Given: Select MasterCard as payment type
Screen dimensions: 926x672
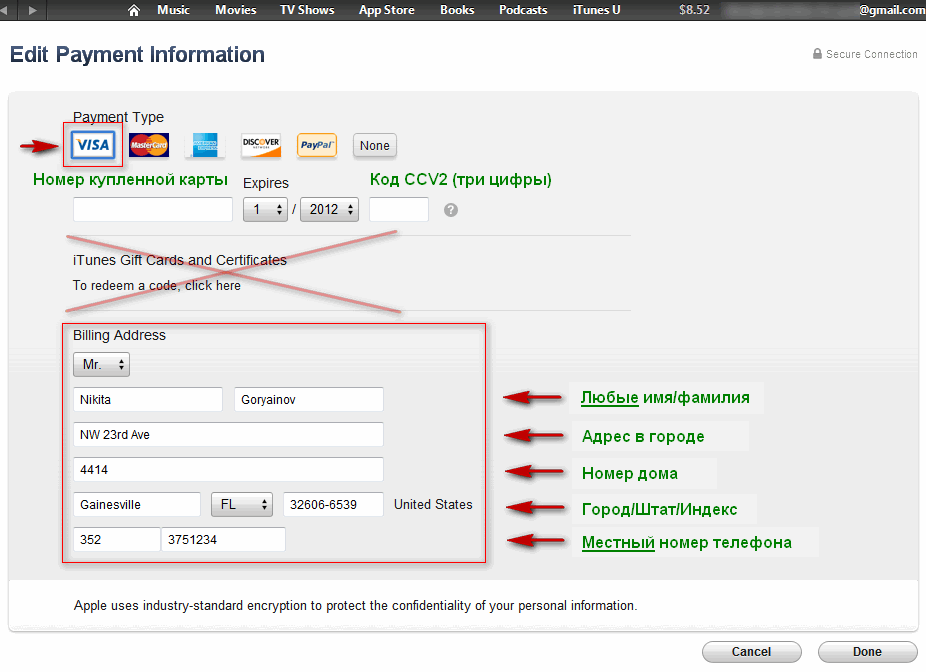Looking at the screenshot, I should pos(149,145).
